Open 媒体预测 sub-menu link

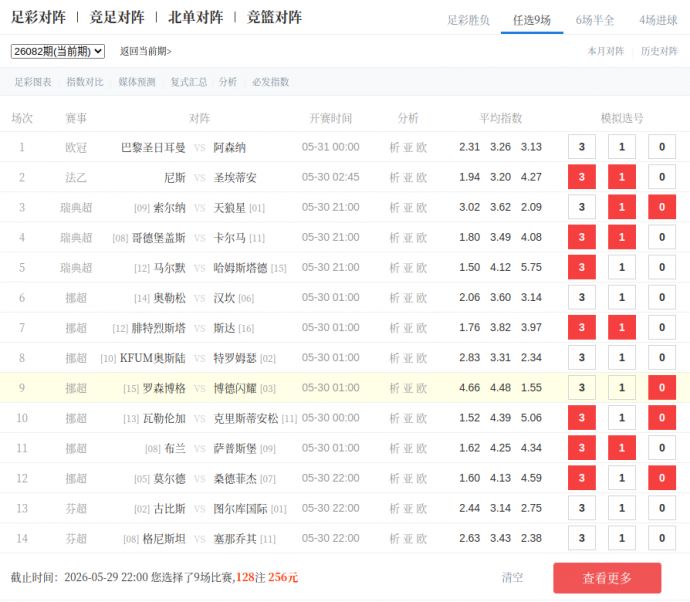tap(137, 82)
